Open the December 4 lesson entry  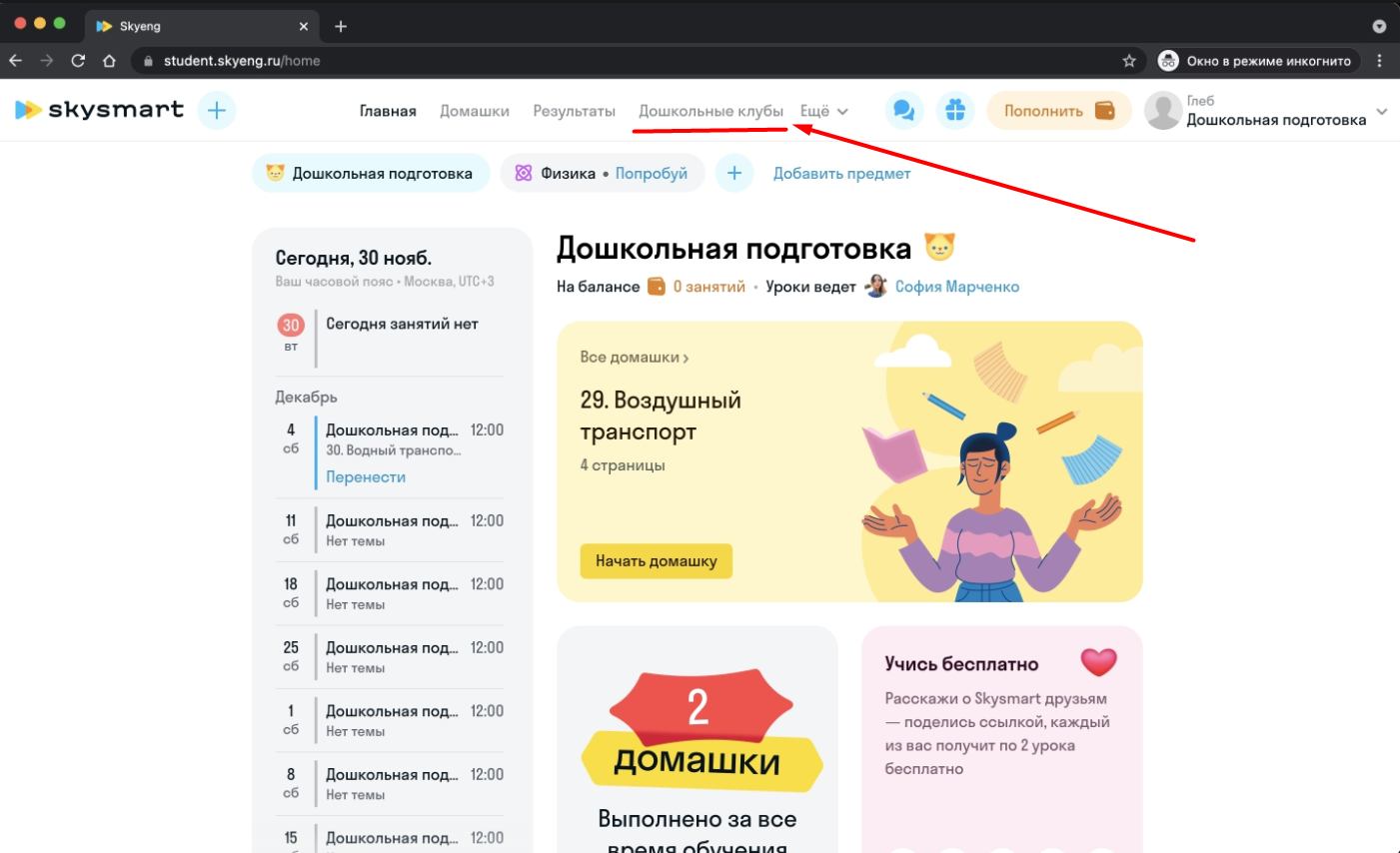[x=390, y=453]
